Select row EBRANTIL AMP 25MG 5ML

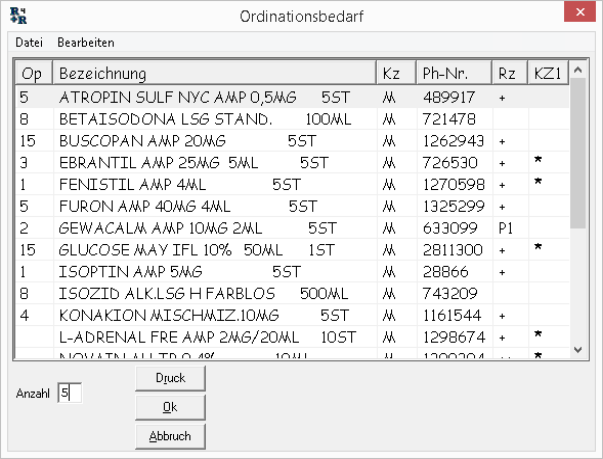292,163
